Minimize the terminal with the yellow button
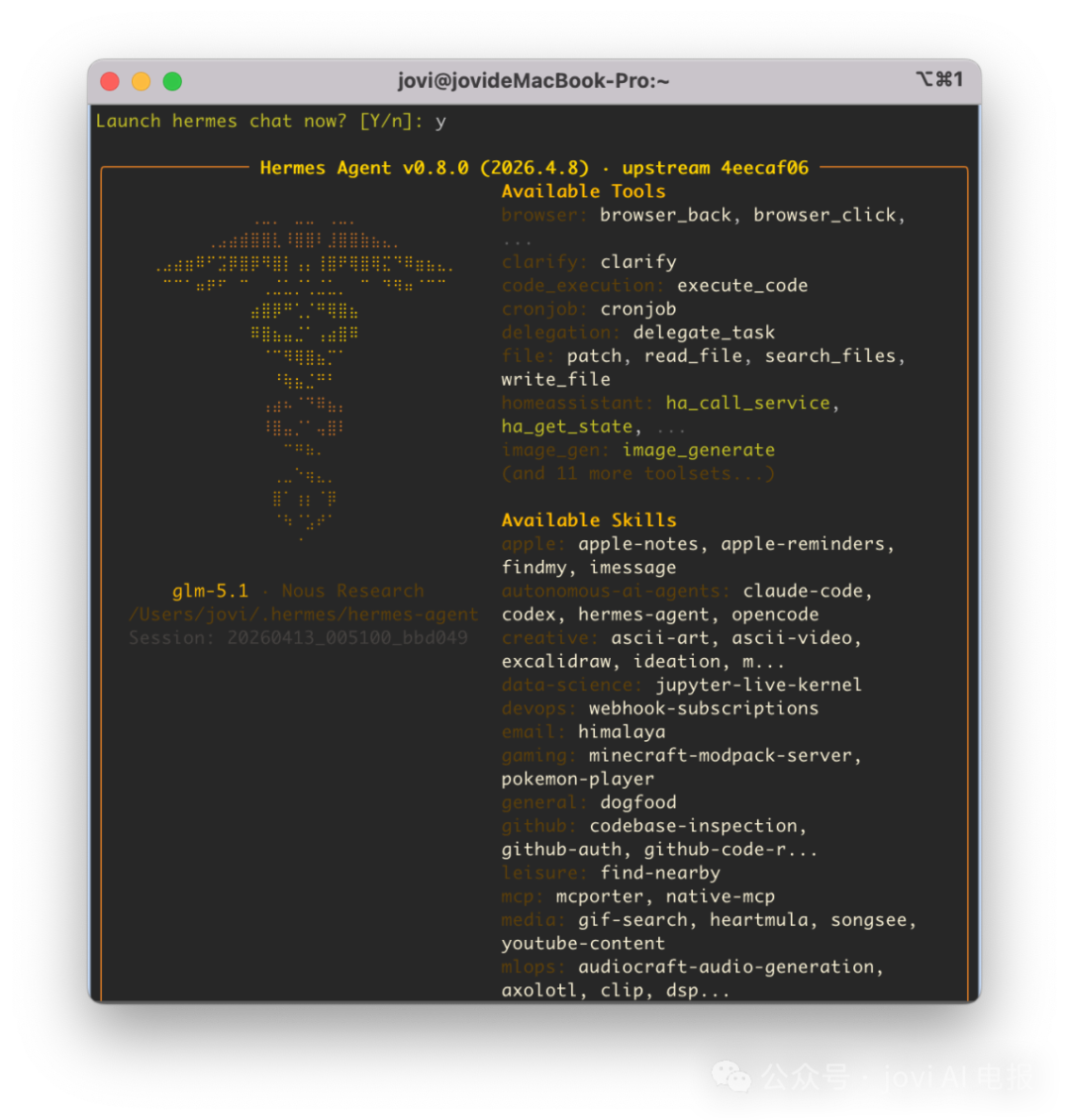Image resolution: width=1069 pixels, height=1120 pixels. click(x=142, y=81)
